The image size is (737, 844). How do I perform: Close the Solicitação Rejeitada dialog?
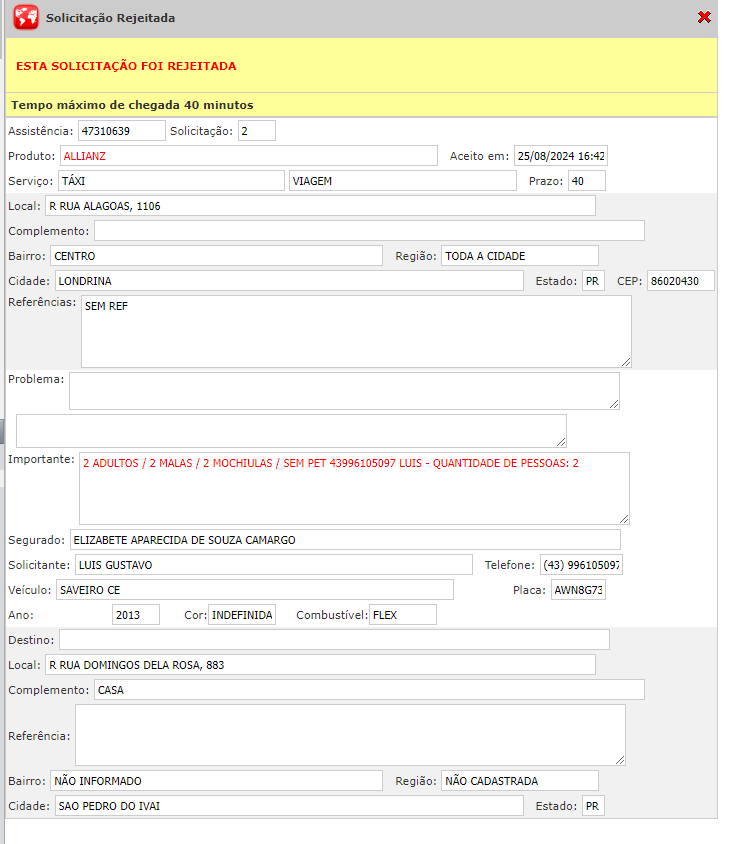click(x=704, y=17)
